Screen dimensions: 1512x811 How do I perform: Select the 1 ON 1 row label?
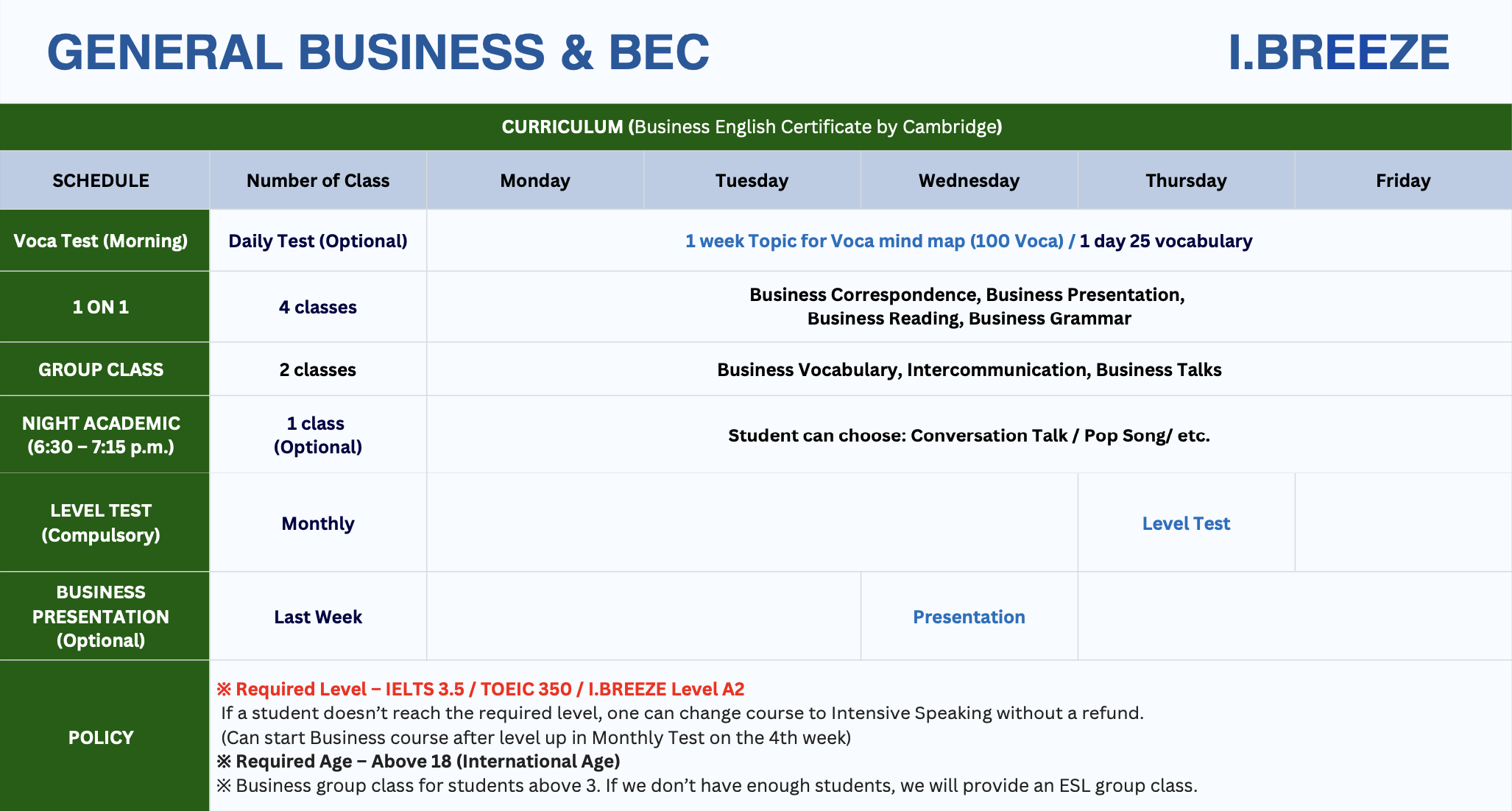[101, 307]
